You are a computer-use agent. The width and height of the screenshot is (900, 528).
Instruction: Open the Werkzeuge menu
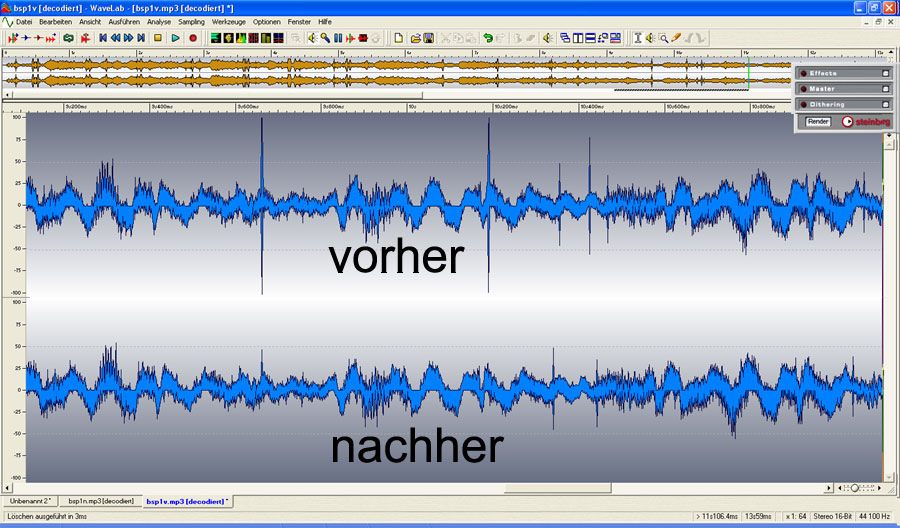click(228, 22)
